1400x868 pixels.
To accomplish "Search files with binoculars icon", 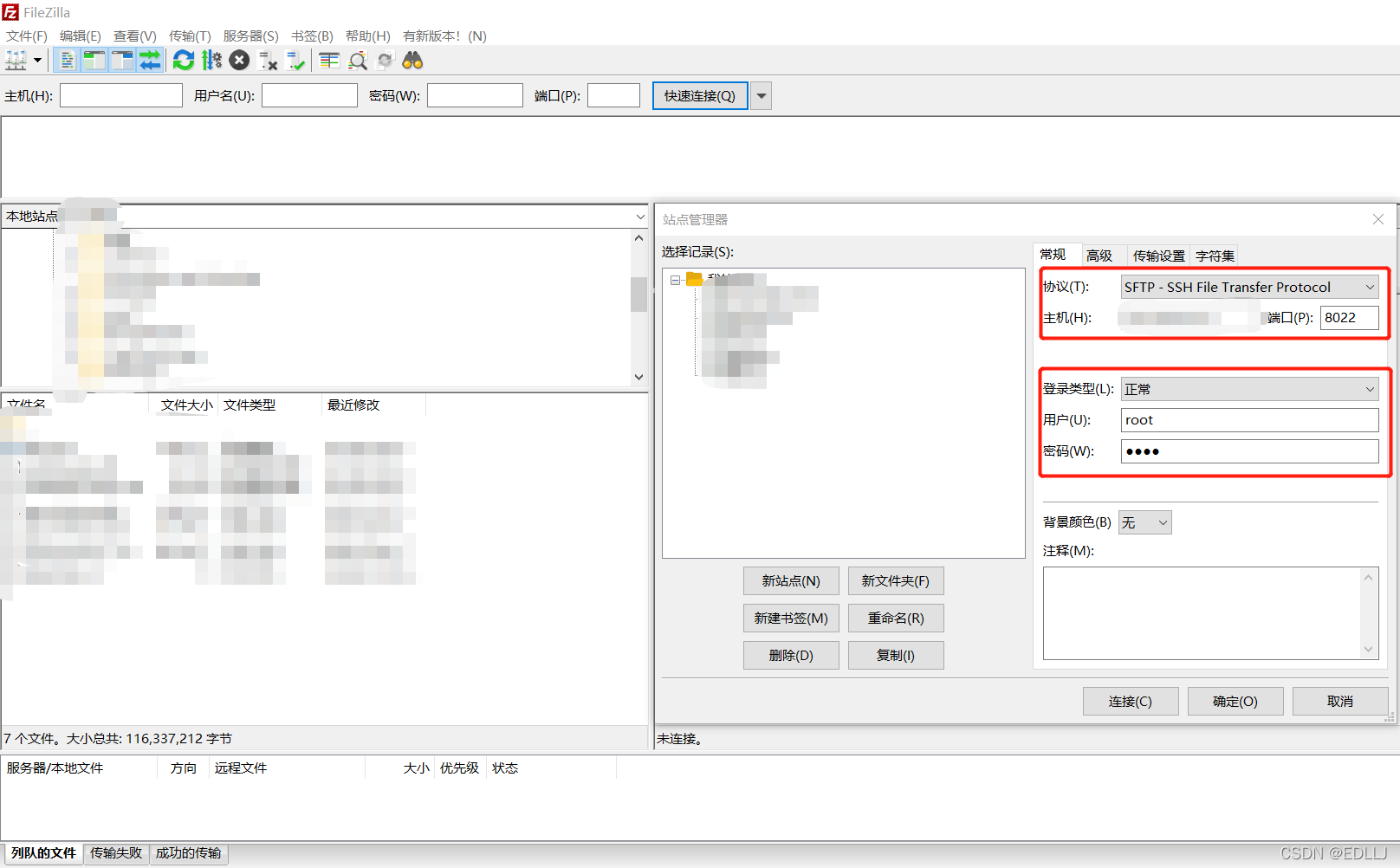I will [x=413, y=61].
